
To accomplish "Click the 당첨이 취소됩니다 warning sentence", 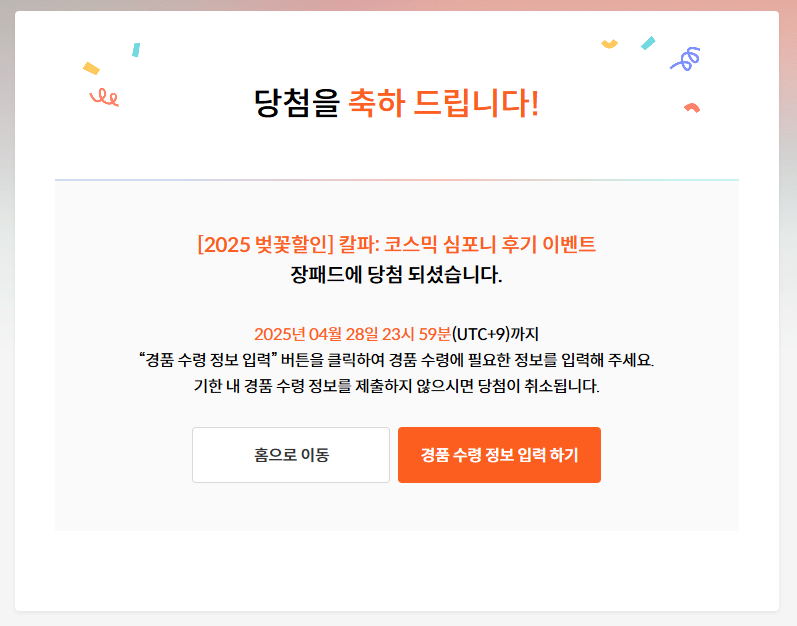I will click(396, 386).
